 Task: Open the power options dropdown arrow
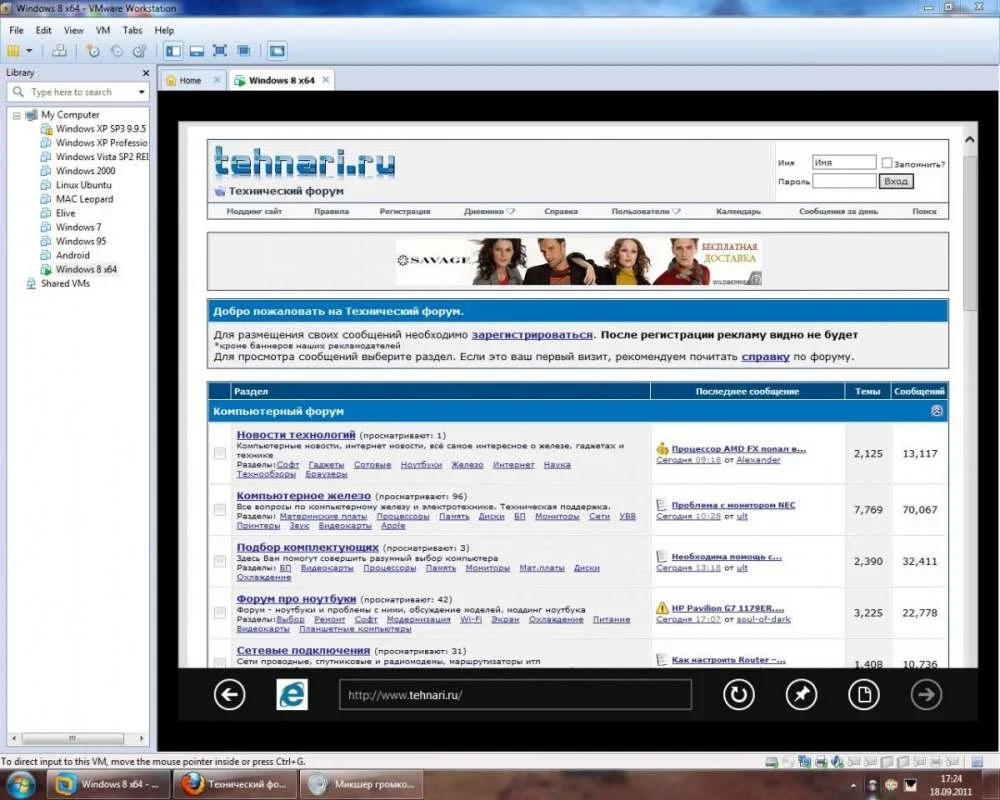pos(29,50)
